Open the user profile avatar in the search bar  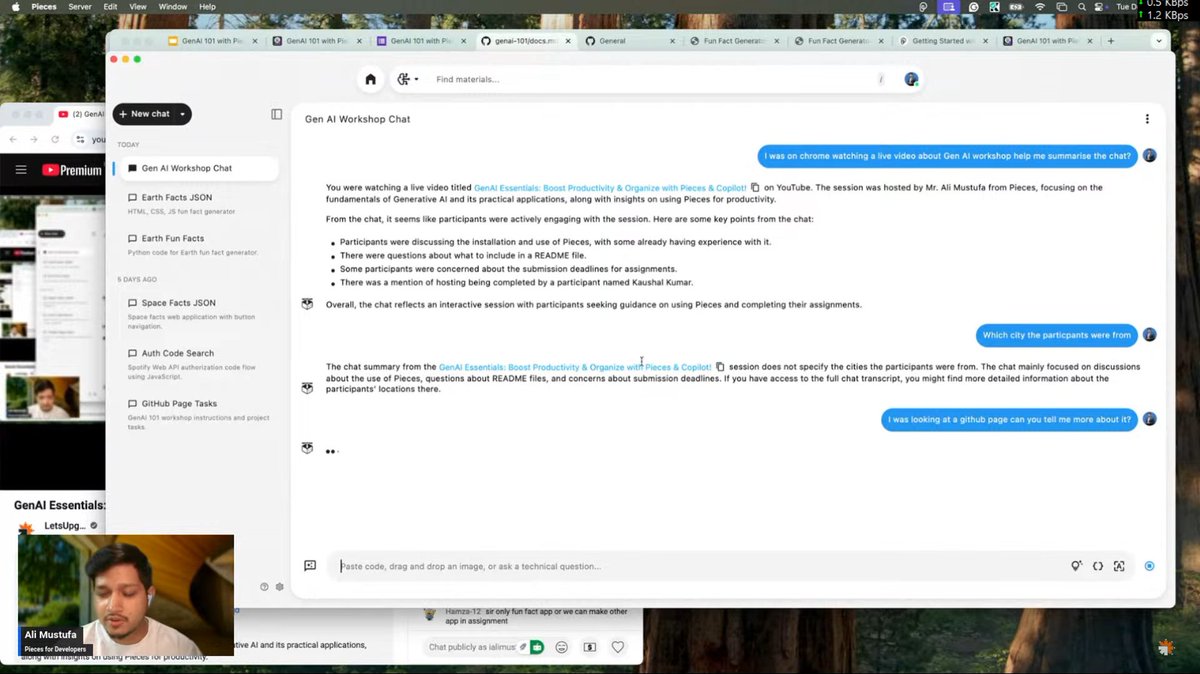[x=911, y=79]
